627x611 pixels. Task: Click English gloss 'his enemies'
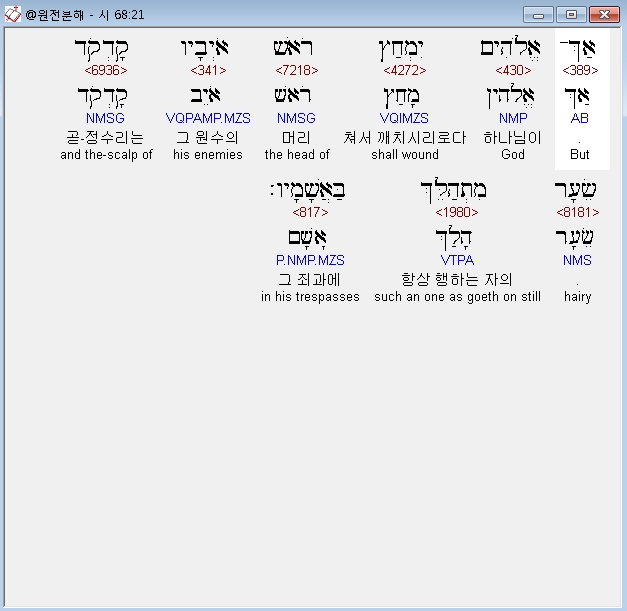[208, 155]
